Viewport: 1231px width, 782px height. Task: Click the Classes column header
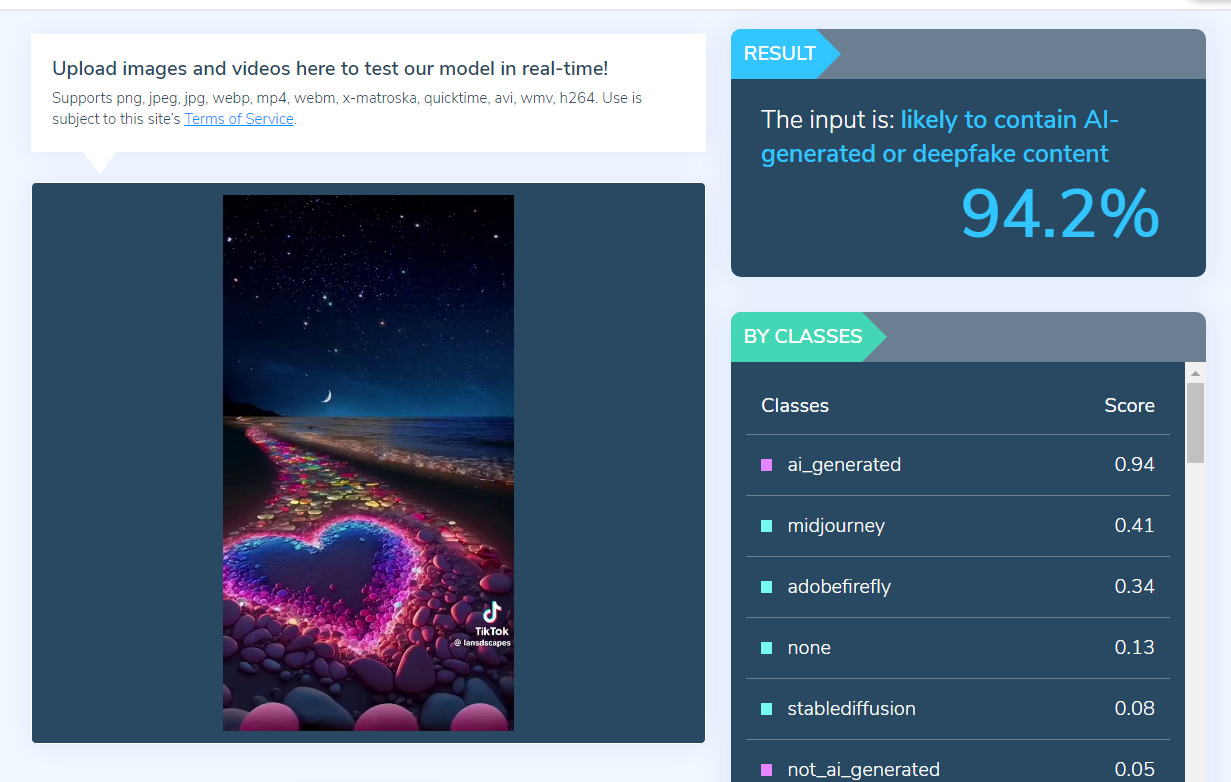click(795, 405)
